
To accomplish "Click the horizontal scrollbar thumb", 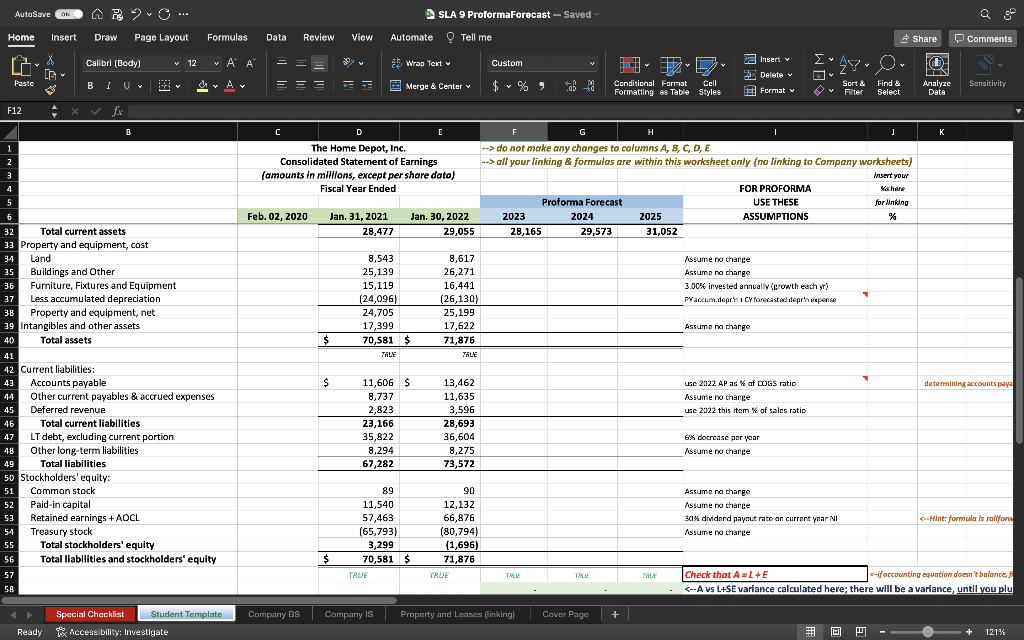I will click(x=199, y=600).
